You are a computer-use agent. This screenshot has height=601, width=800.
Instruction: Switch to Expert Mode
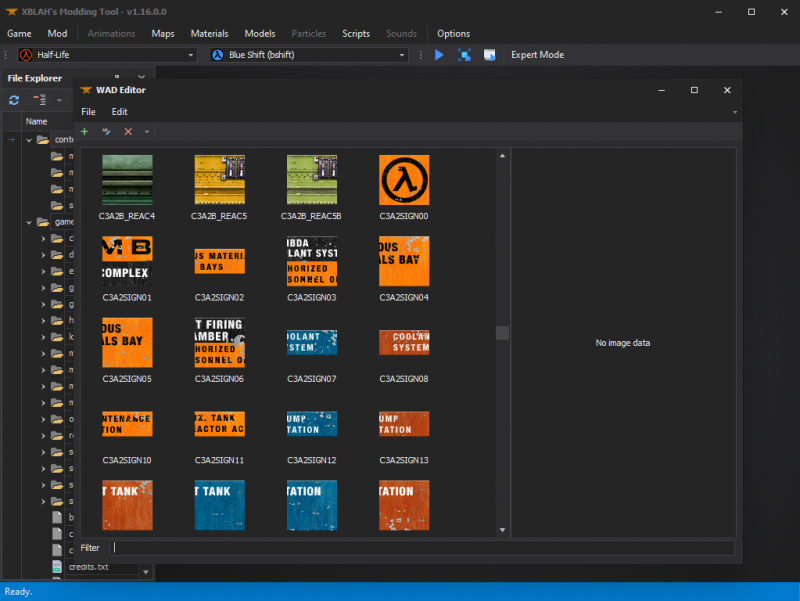537,55
